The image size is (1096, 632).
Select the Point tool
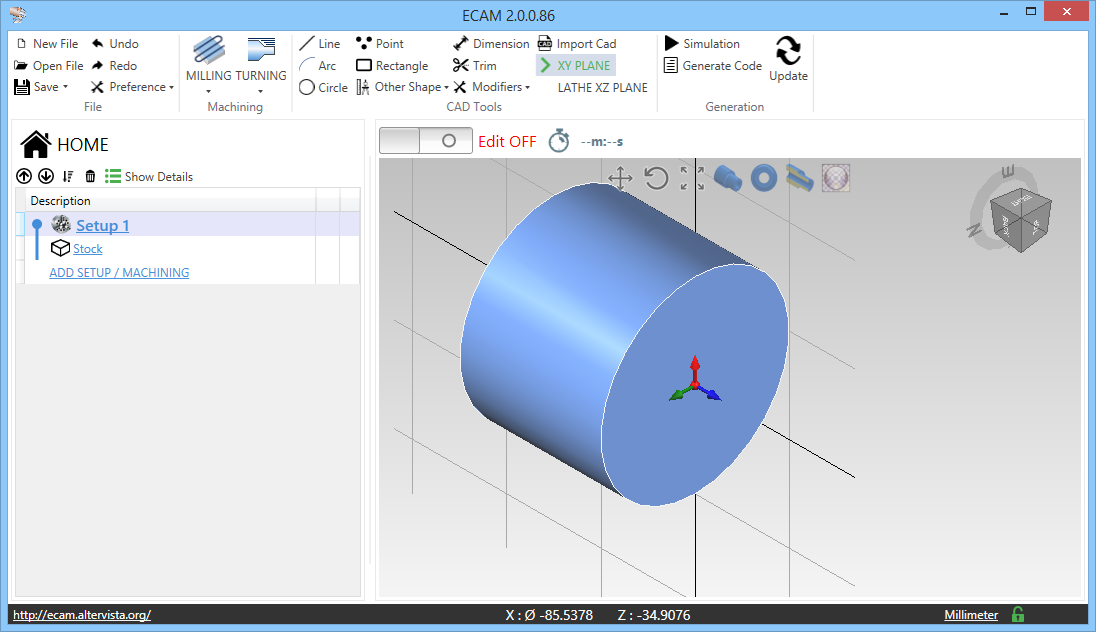click(380, 43)
